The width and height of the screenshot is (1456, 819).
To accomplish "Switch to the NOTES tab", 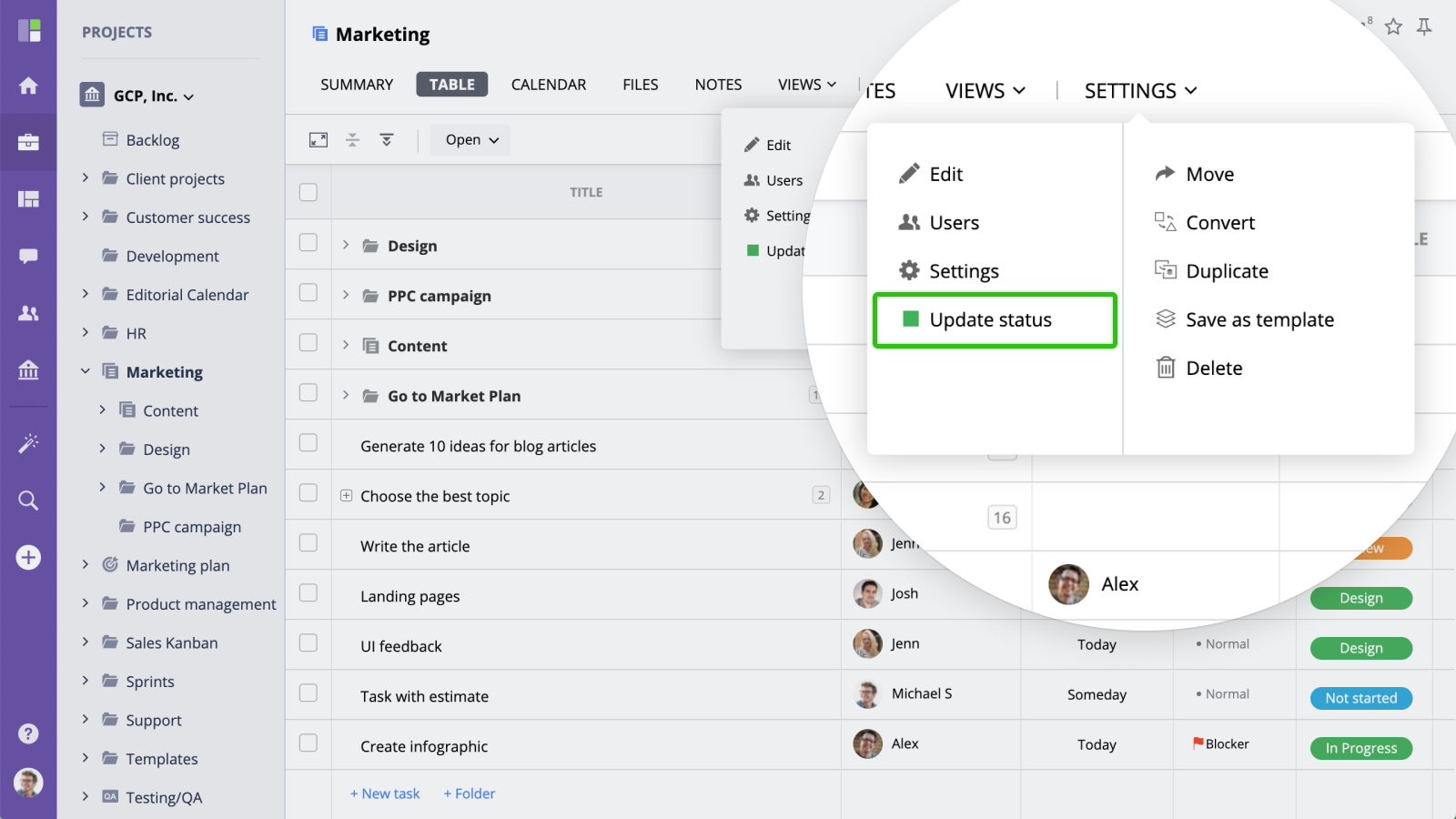I will pos(719,85).
